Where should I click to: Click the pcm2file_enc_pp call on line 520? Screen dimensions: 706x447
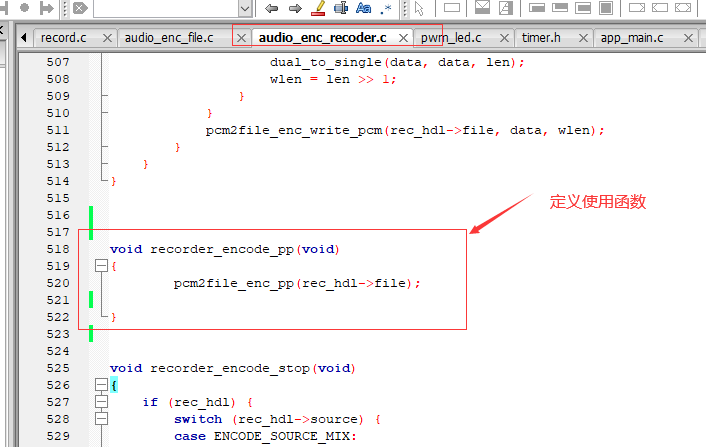pos(234,284)
